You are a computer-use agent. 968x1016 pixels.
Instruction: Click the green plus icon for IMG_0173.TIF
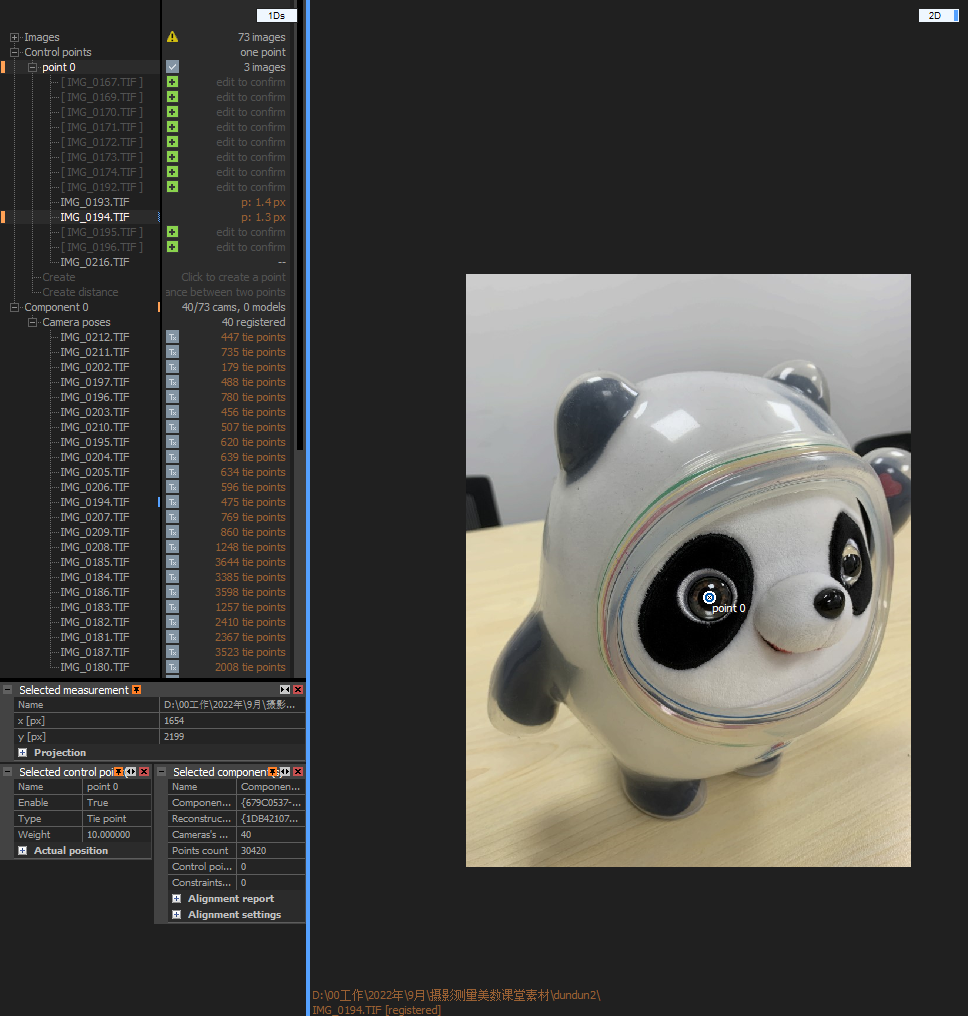(172, 157)
